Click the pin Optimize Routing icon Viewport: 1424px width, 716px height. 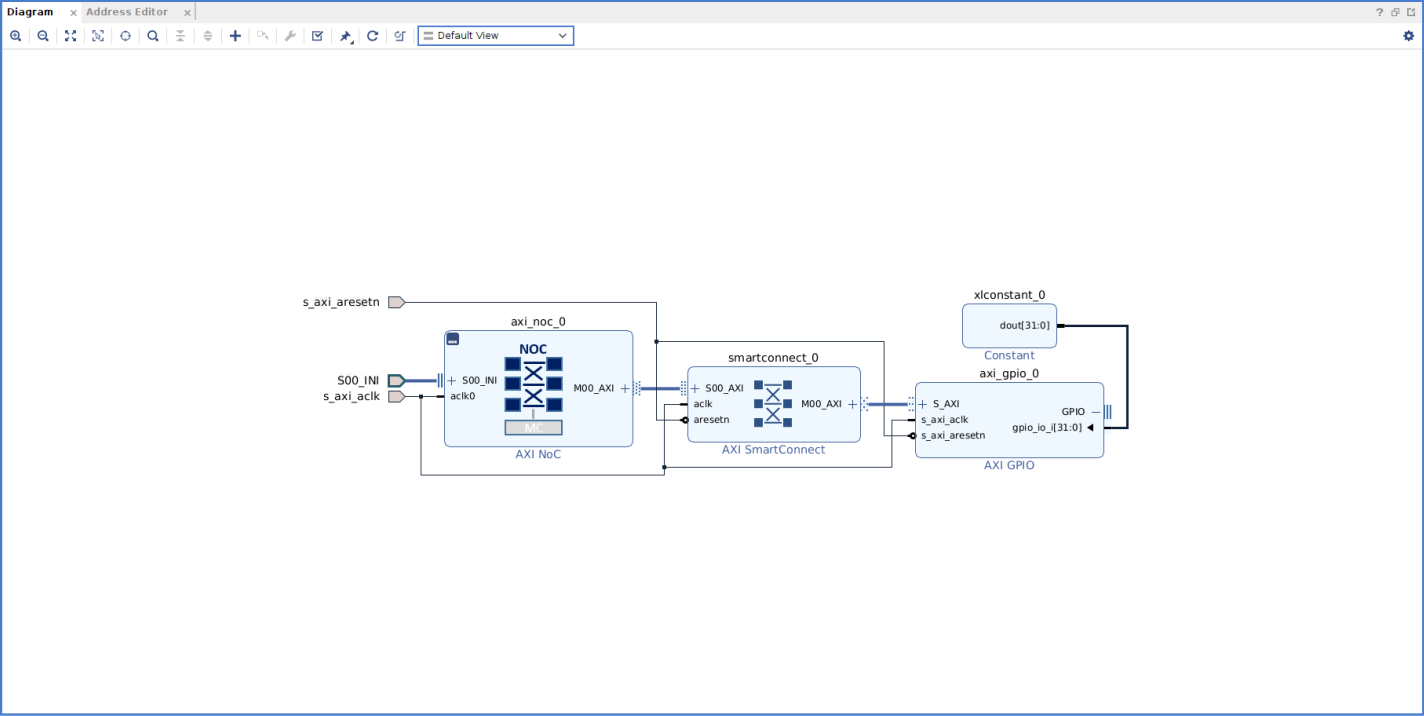coord(345,36)
